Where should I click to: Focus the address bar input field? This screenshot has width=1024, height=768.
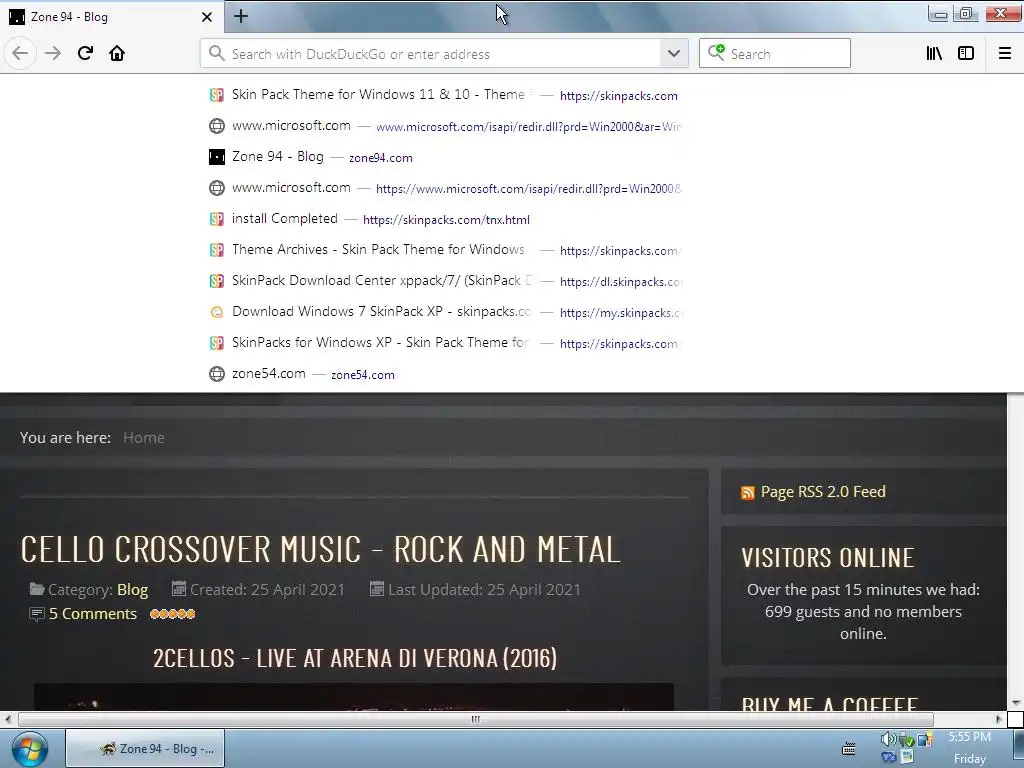[444, 54]
